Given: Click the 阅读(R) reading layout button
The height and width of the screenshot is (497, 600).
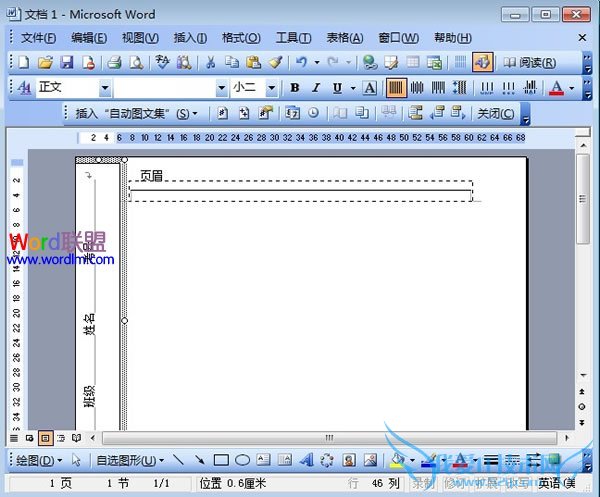Looking at the screenshot, I should [x=529, y=62].
